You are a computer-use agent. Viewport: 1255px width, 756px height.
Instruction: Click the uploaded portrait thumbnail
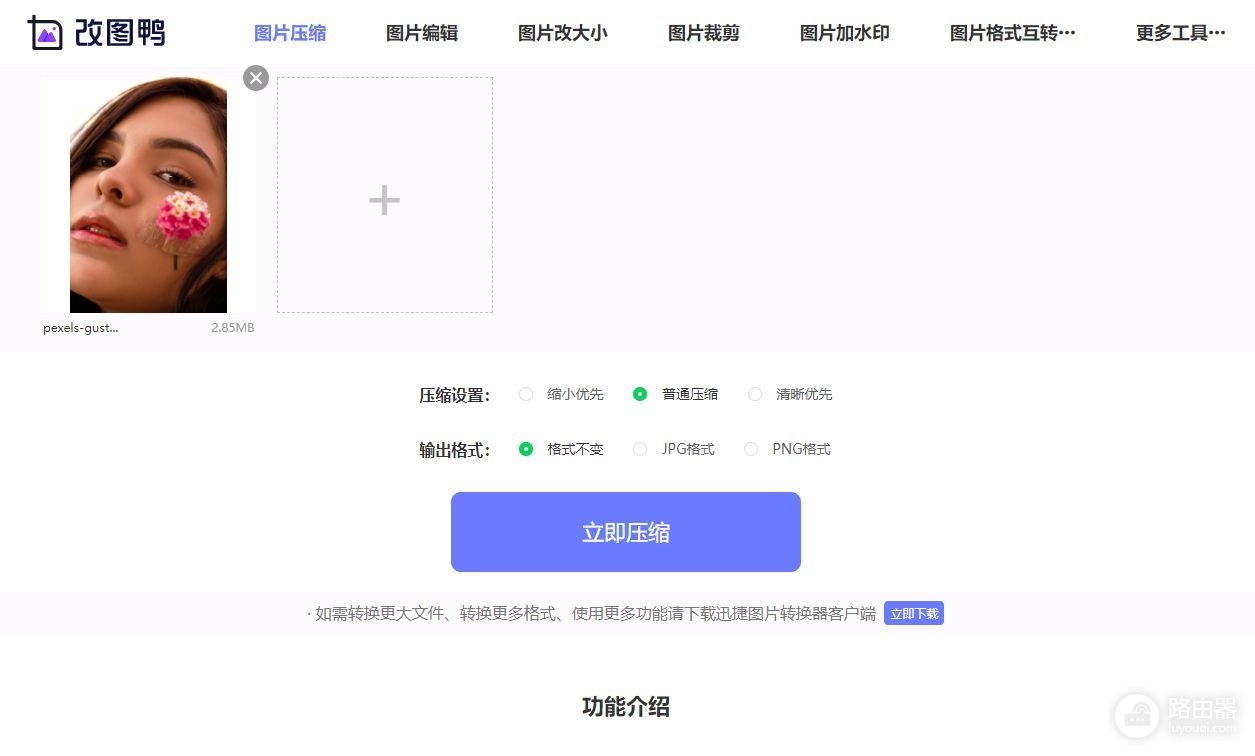[x=148, y=195]
